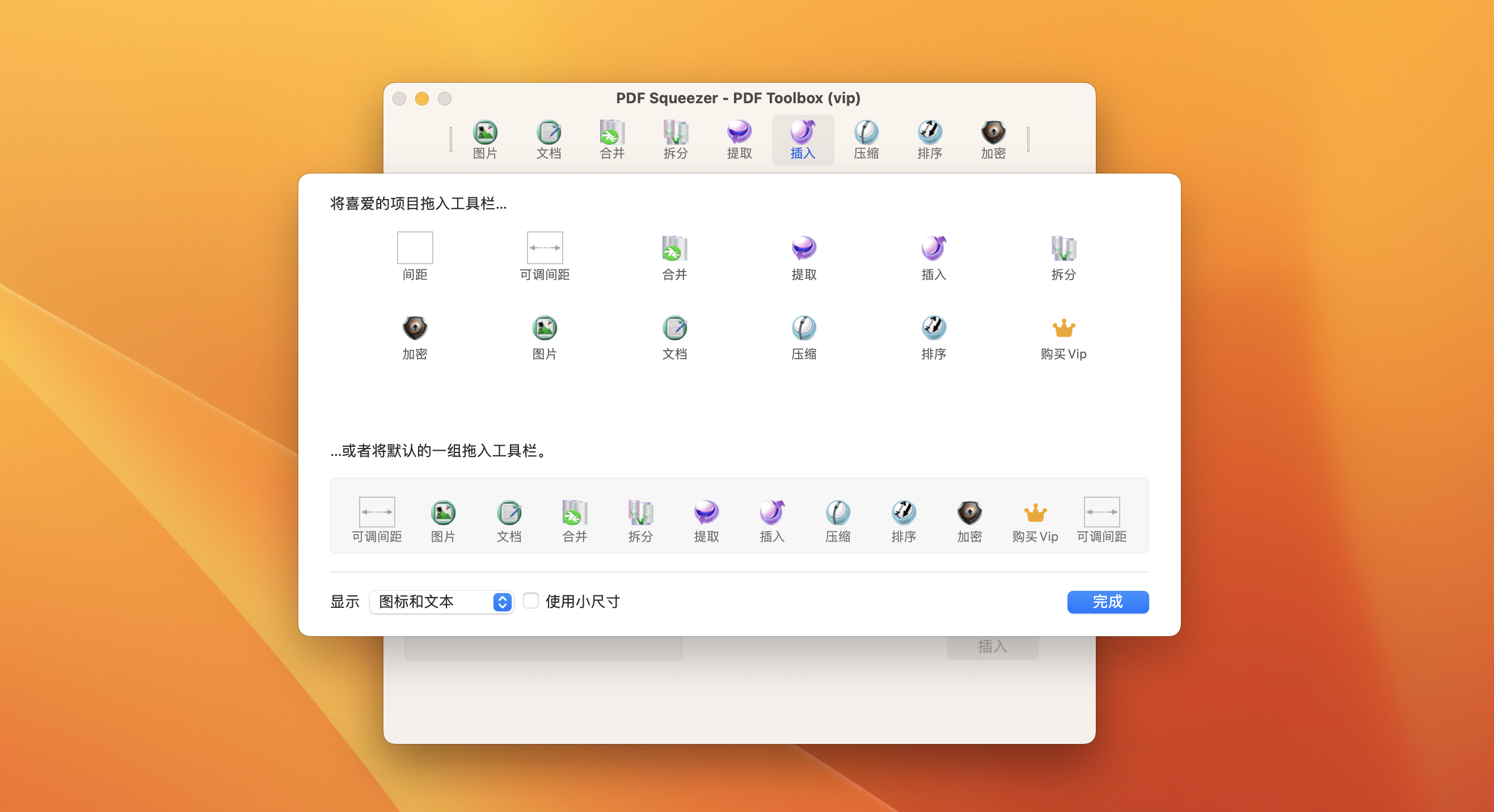This screenshot has width=1494, height=812.
Task: Select the 间距 blank space item
Action: [x=415, y=248]
